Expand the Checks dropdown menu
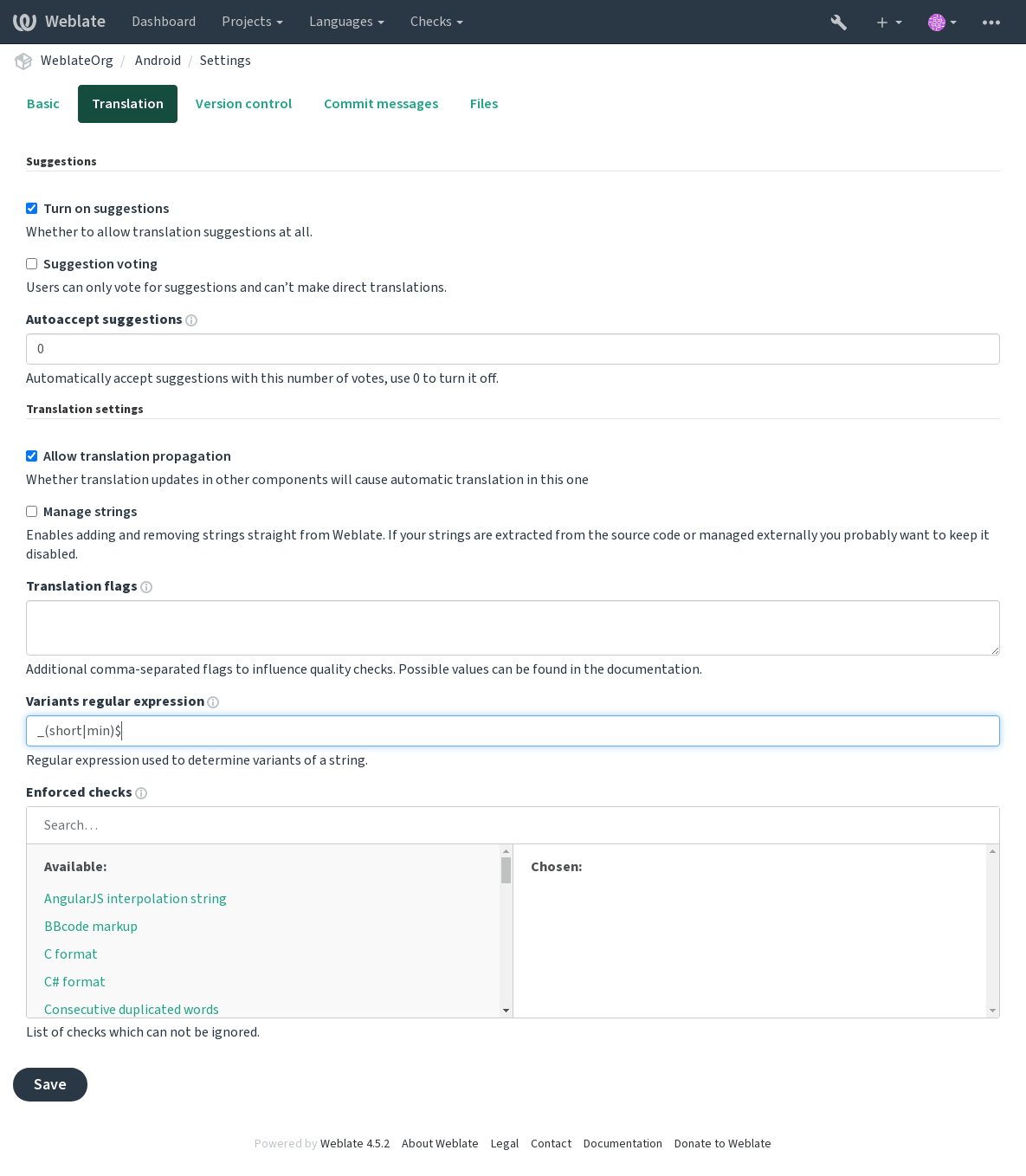The height and width of the screenshot is (1176, 1026). pos(436,22)
